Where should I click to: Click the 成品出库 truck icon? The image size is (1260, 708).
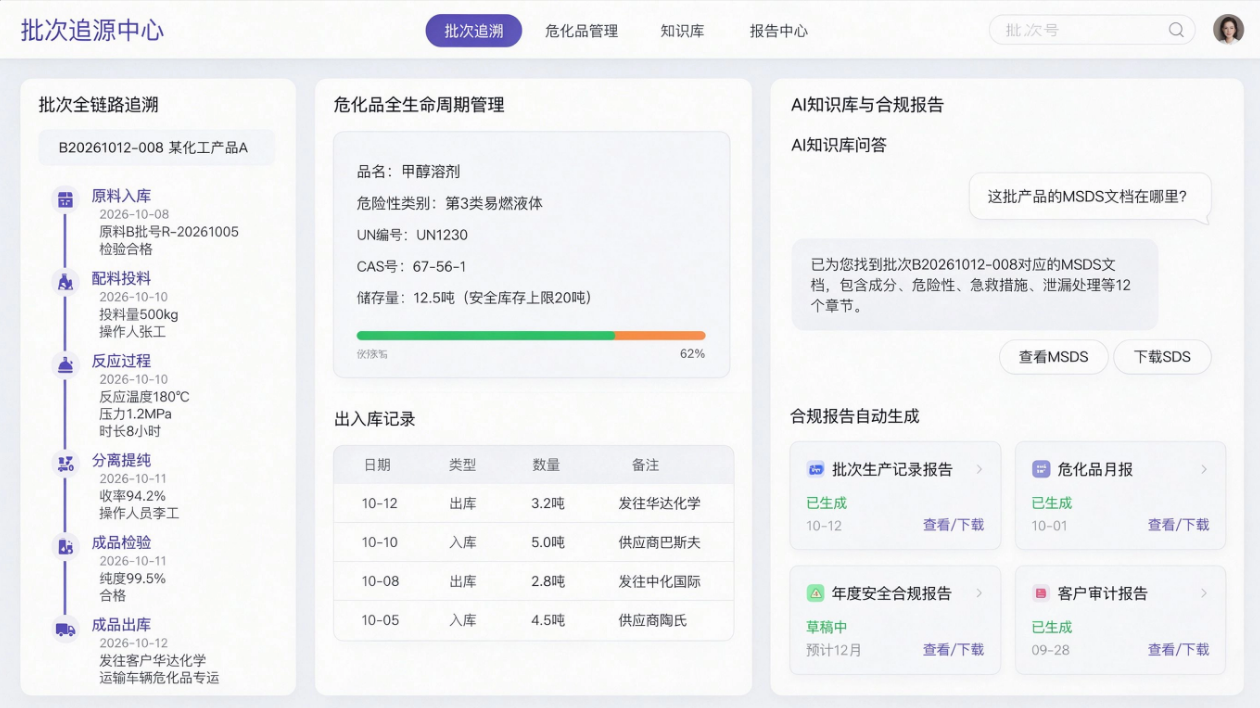tap(65, 629)
